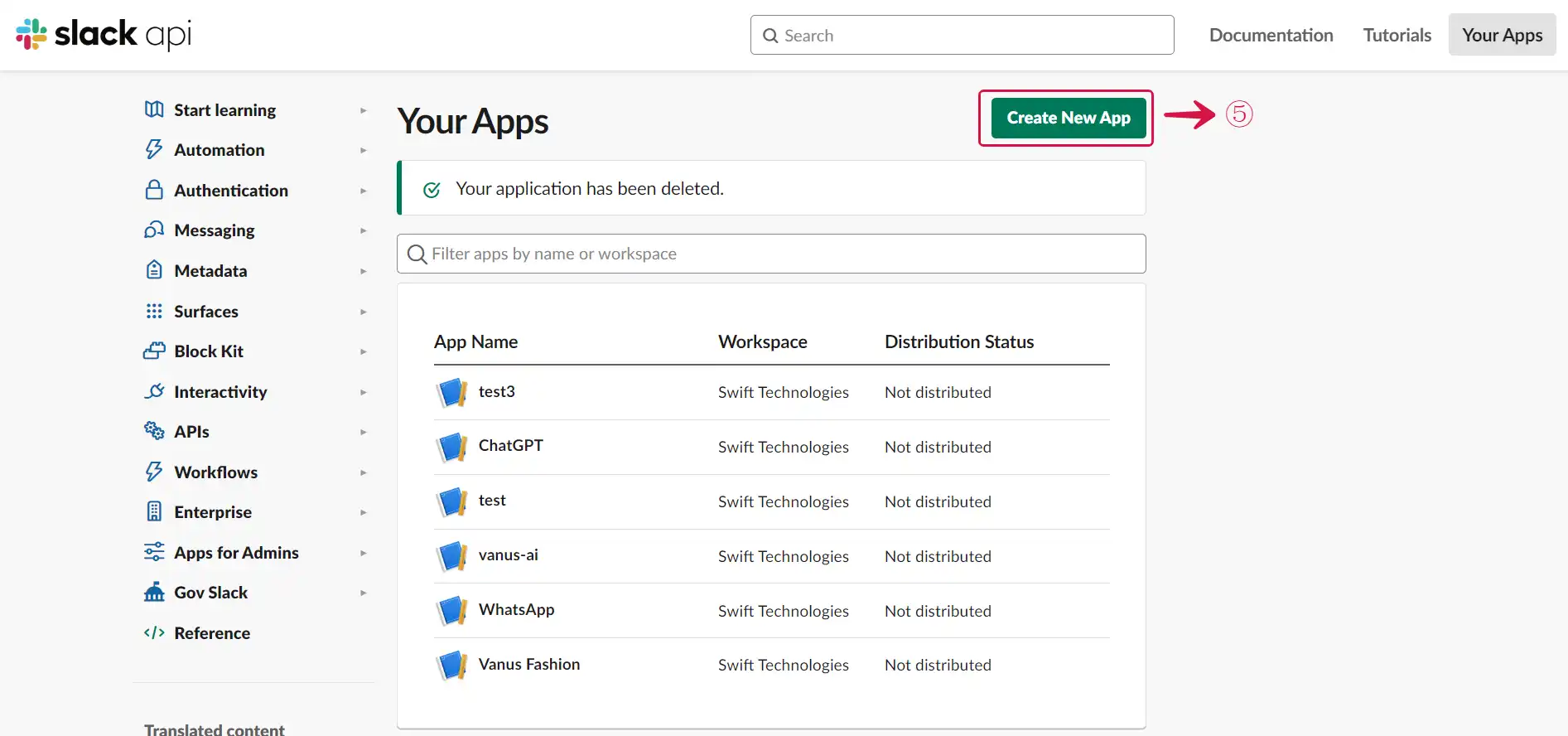The height and width of the screenshot is (736, 1568).
Task: Click the Start learning book icon
Action: [154, 109]
